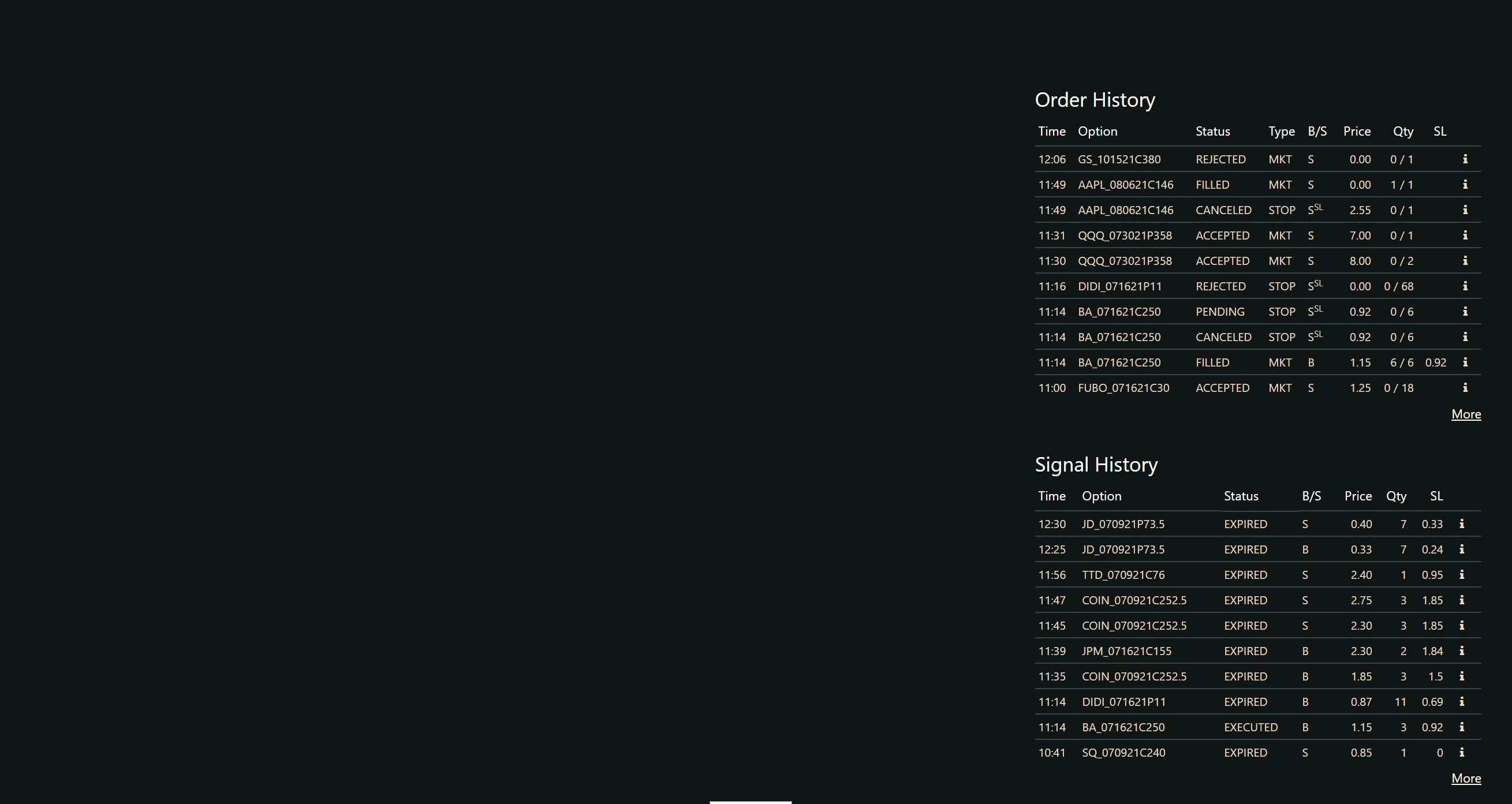
Task: Click the Price column header in Order History
Action: point(1357,132)
